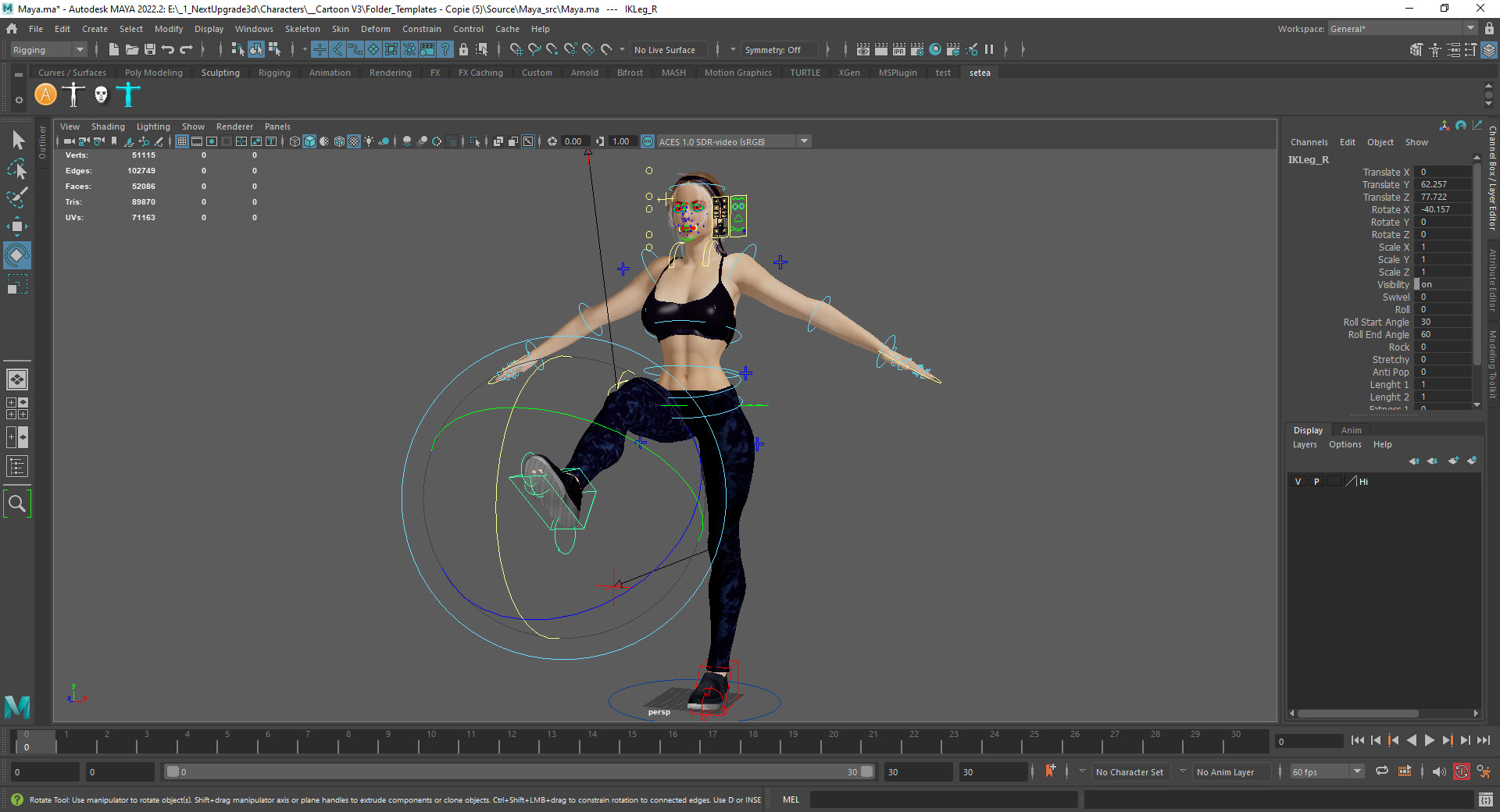
Task: Switch to the Sculpting shelf tab
Action: pyautogui.click(x=220, y=72)
